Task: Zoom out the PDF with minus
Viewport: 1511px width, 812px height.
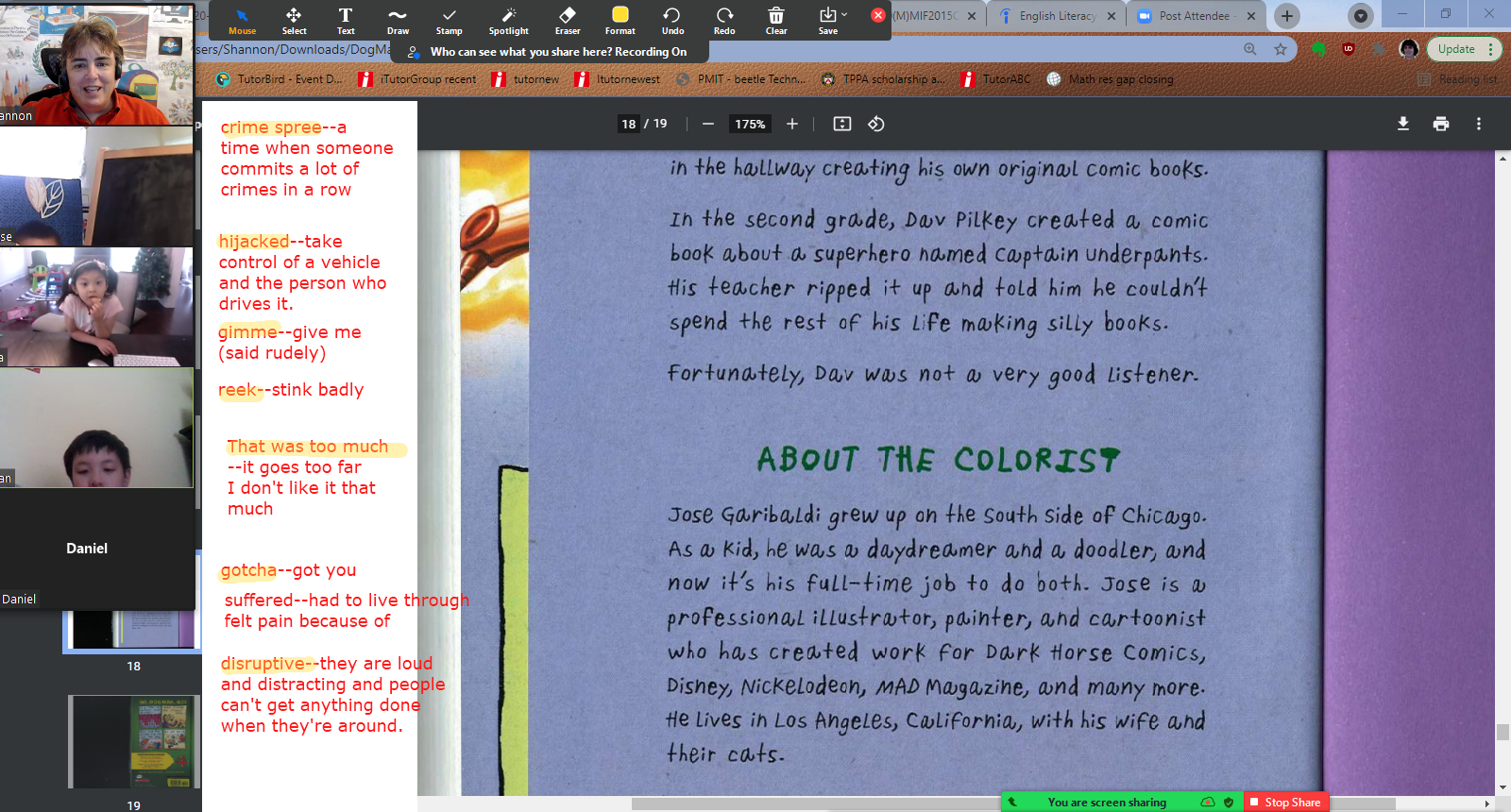Action: click(x=708, y=124)
